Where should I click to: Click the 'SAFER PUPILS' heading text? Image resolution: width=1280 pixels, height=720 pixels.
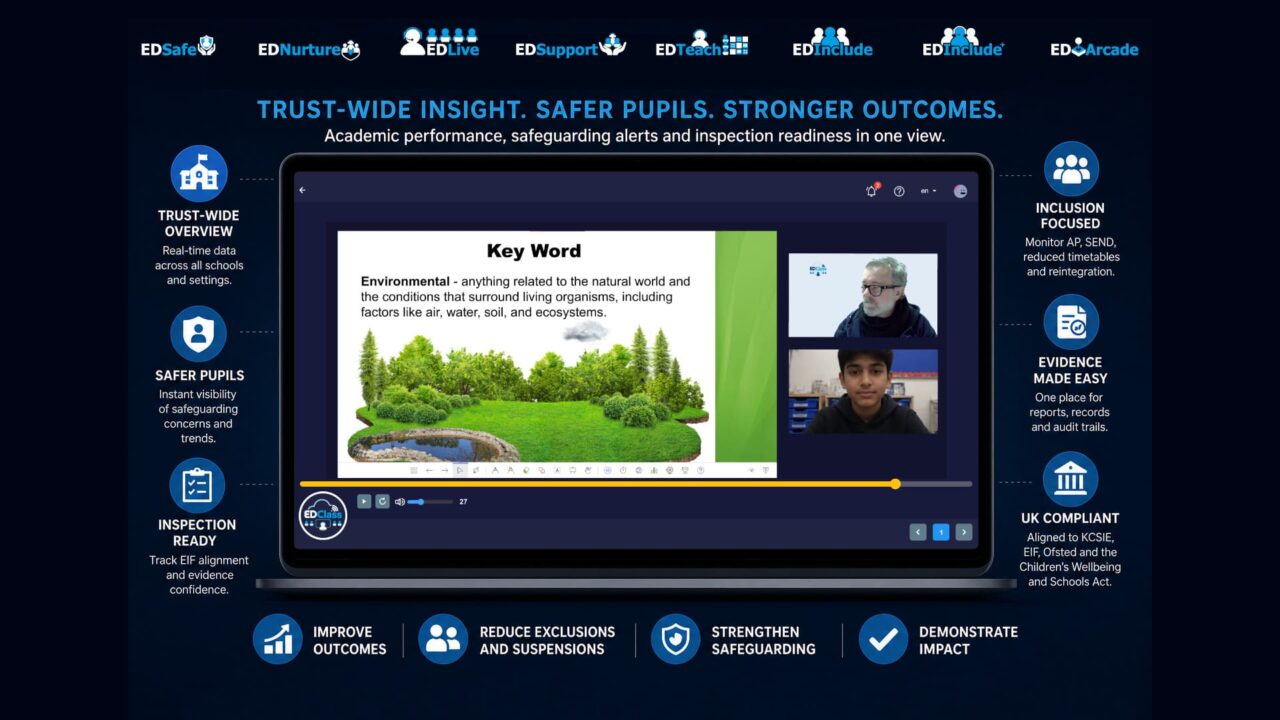pos(200,375)
